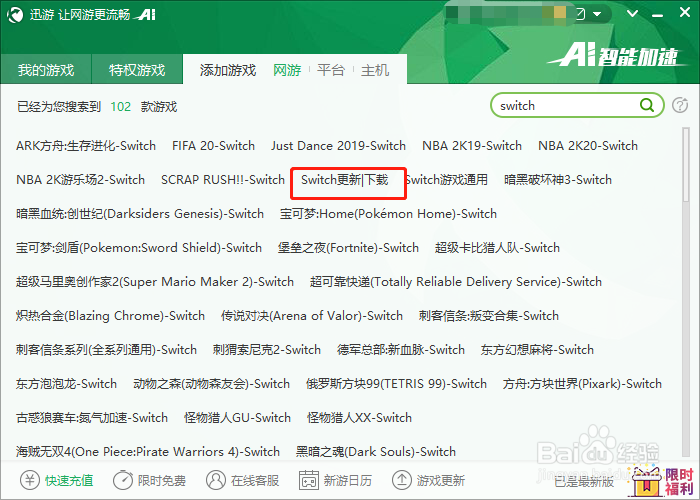Select the 主机 sub-tab

coord(375,70)
